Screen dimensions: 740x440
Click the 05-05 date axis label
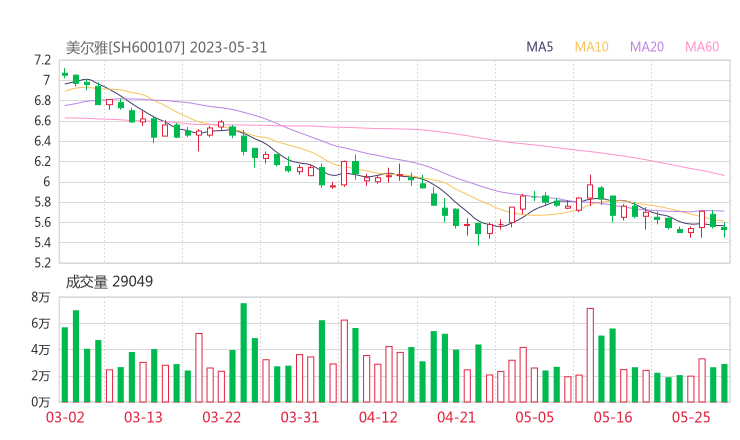click(x=534, y=417)
